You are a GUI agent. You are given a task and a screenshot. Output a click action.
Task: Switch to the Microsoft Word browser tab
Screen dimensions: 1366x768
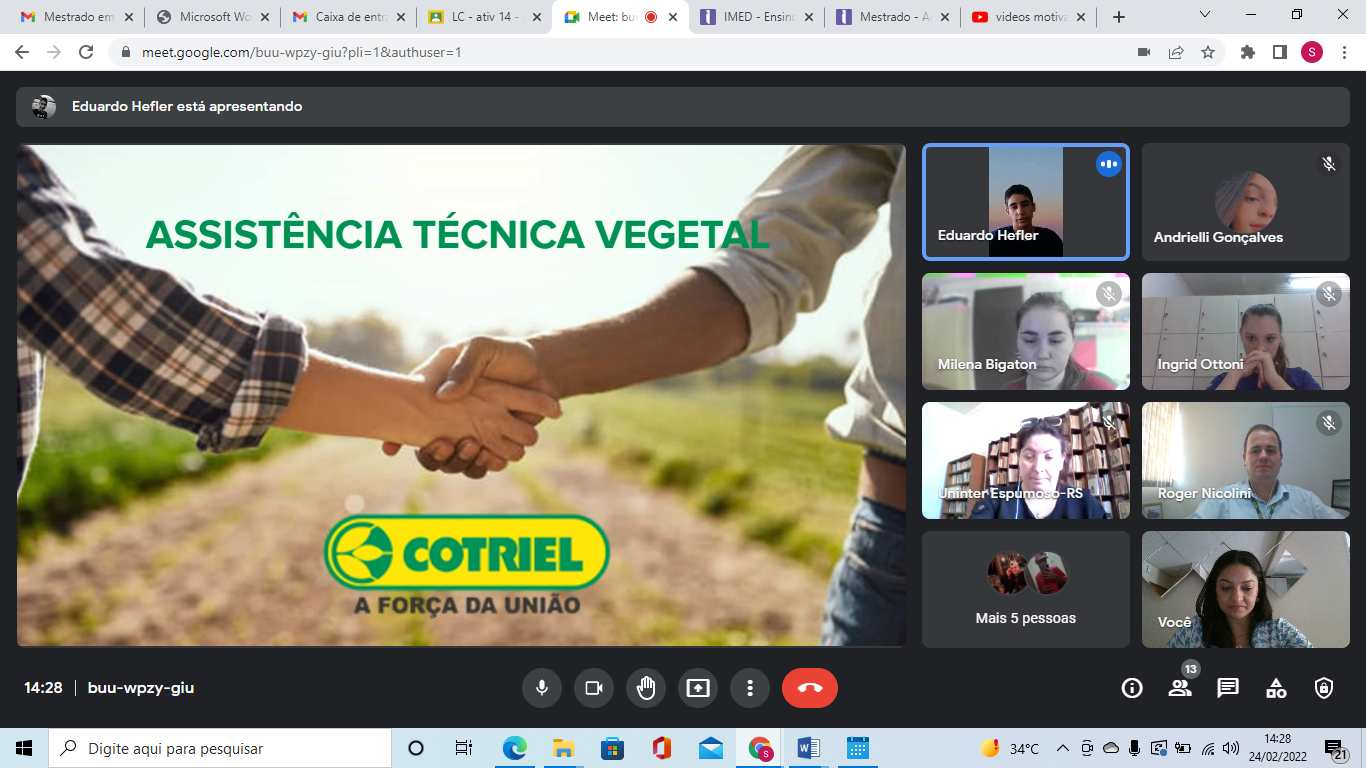pos(212,17)
